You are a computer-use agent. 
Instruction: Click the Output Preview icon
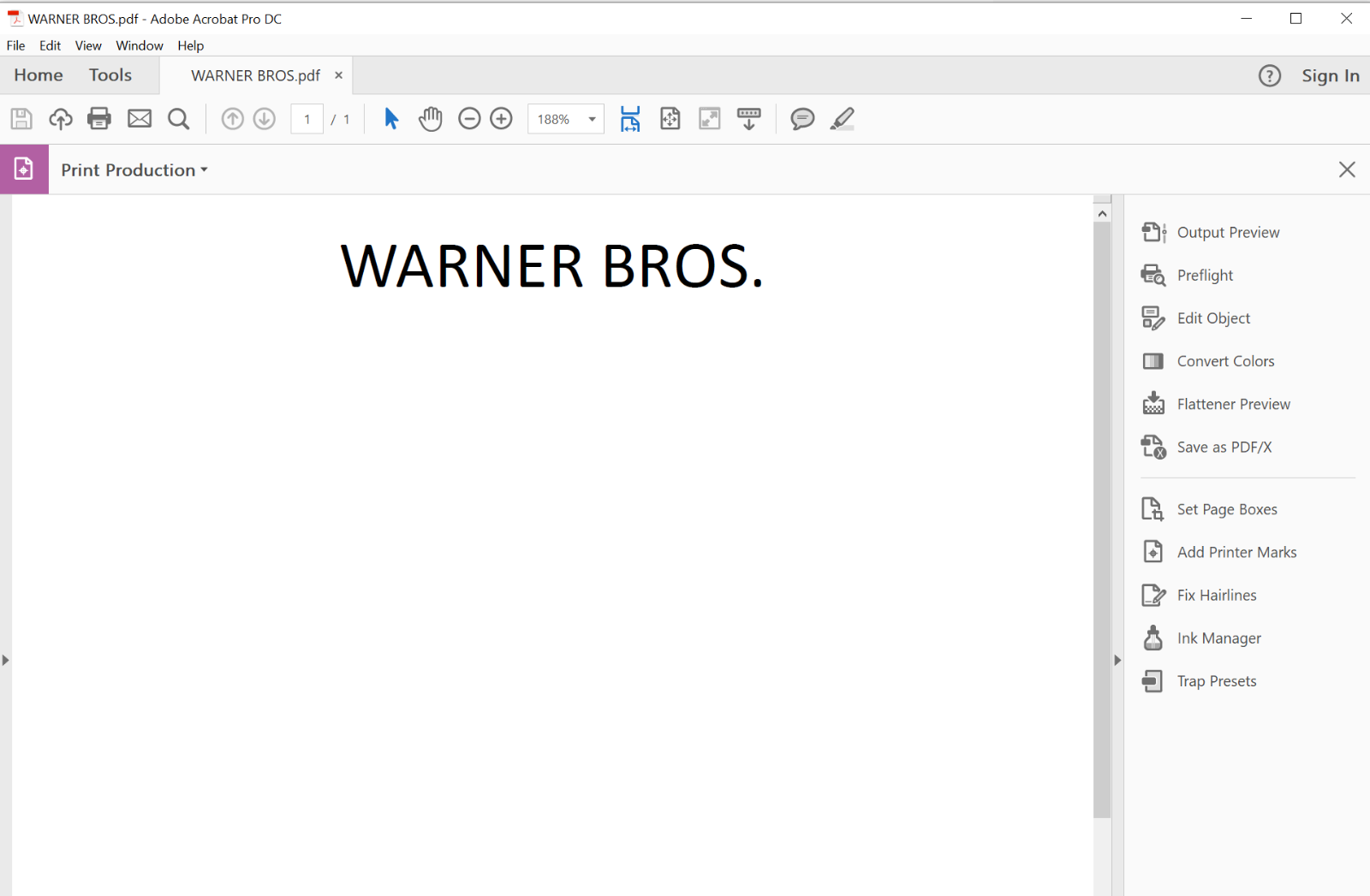[1153, 232]
